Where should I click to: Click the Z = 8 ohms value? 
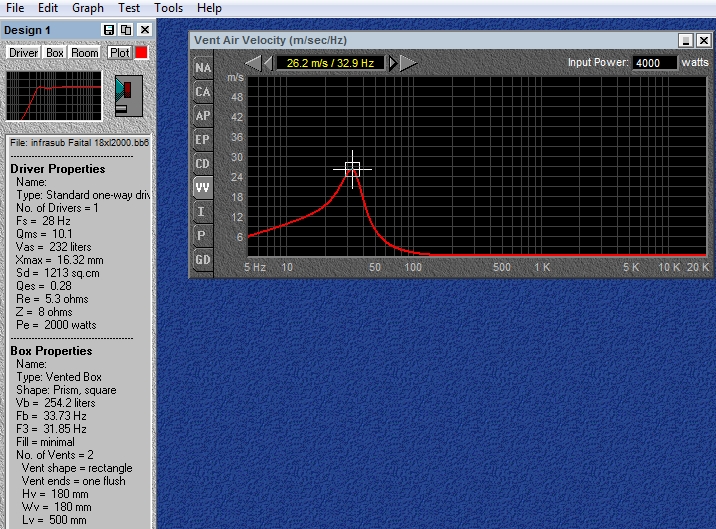(x=44, y=312)
